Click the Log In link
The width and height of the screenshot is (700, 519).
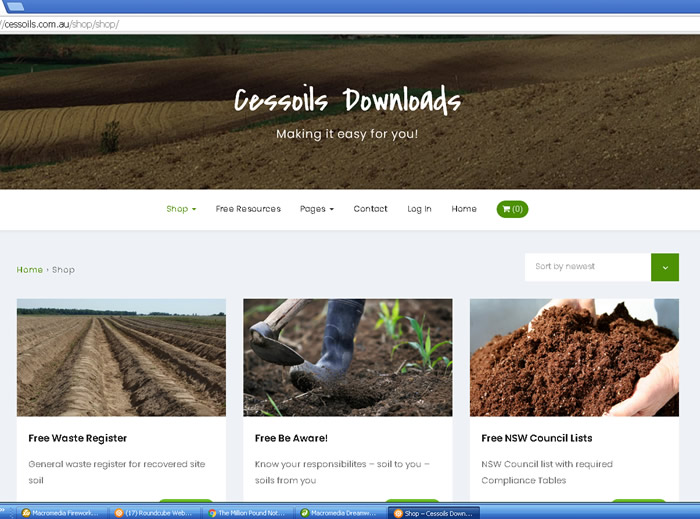tap(419, 209)
